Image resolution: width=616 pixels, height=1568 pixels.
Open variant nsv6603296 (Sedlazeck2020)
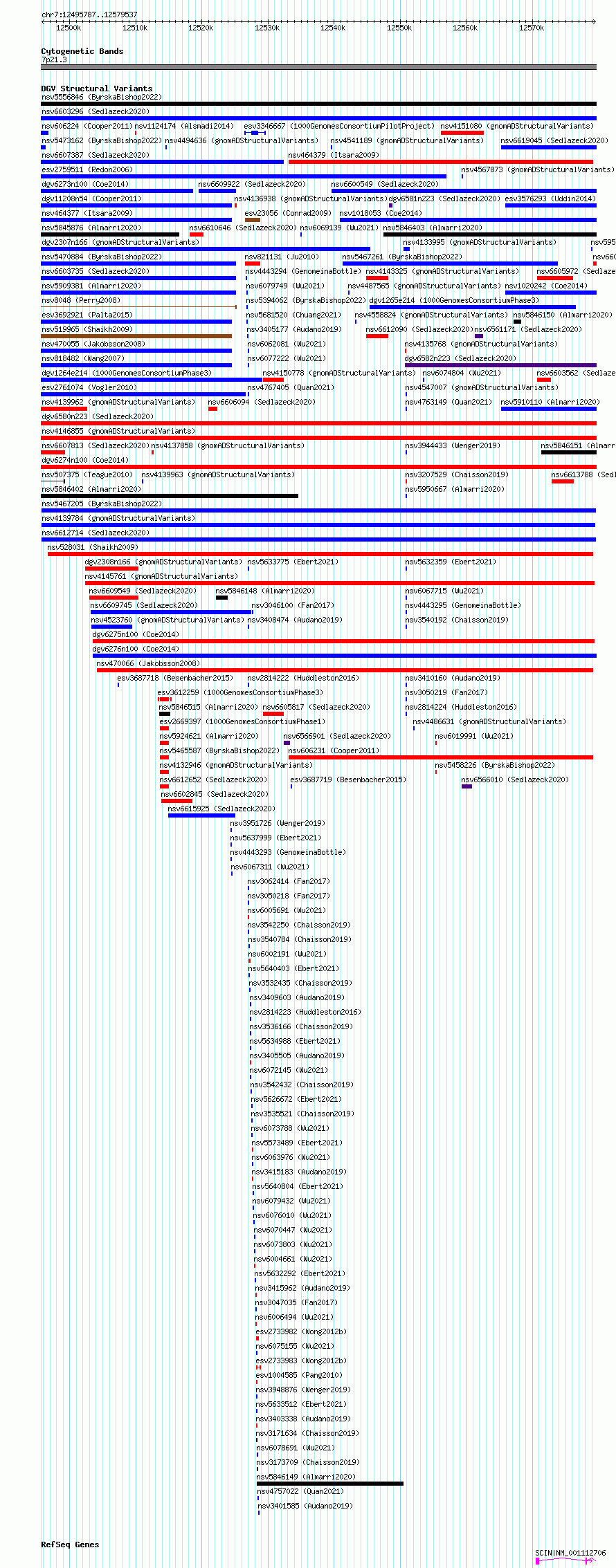(x=96, y=112)
